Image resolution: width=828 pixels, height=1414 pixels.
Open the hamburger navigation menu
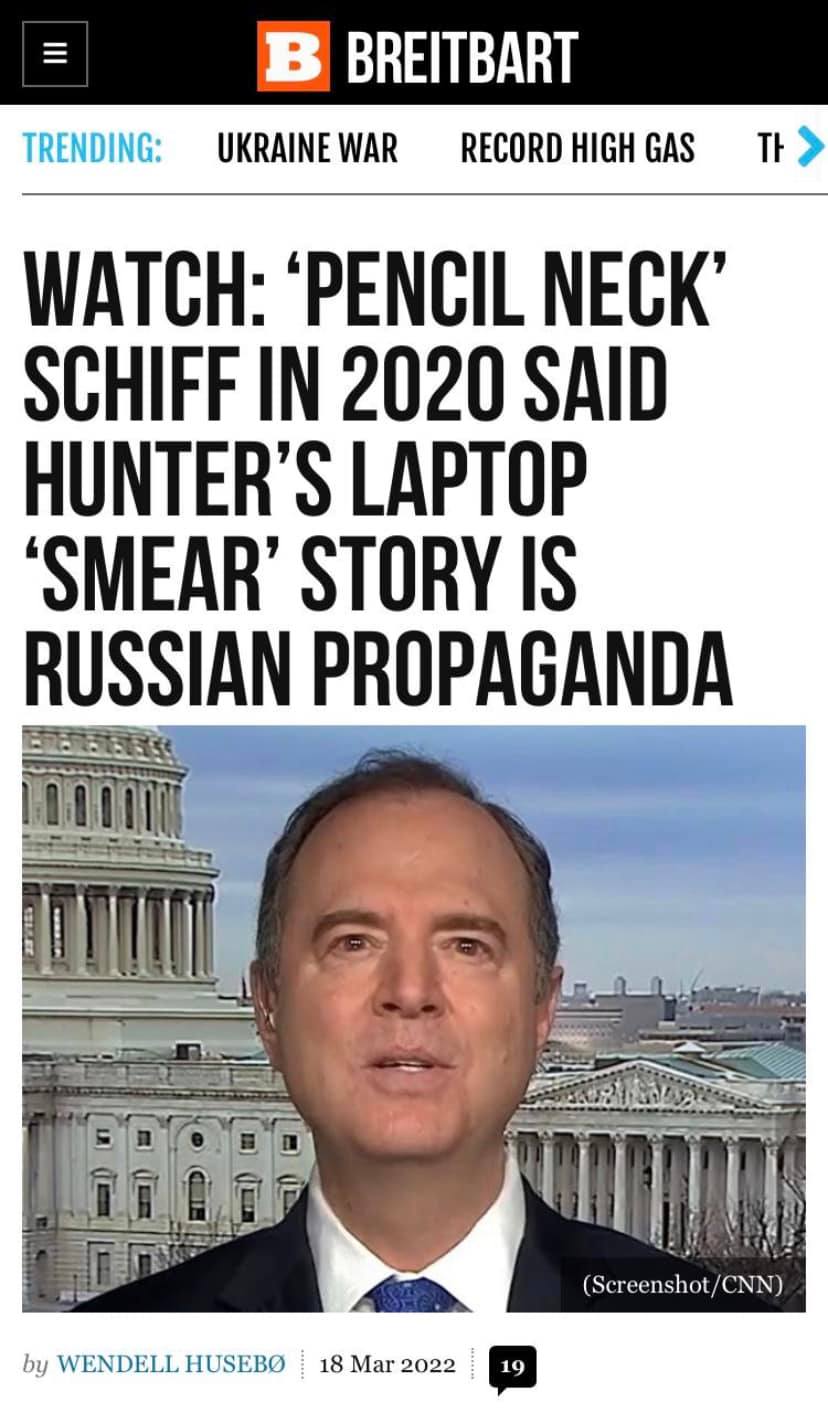[55, 54]
